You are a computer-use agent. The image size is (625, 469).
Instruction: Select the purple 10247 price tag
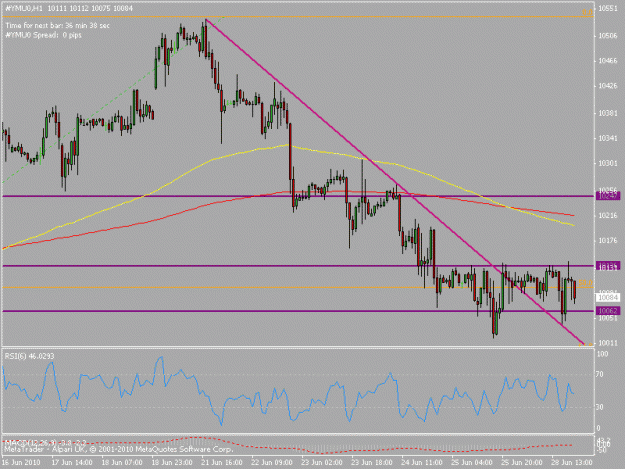tap(608, 196)
